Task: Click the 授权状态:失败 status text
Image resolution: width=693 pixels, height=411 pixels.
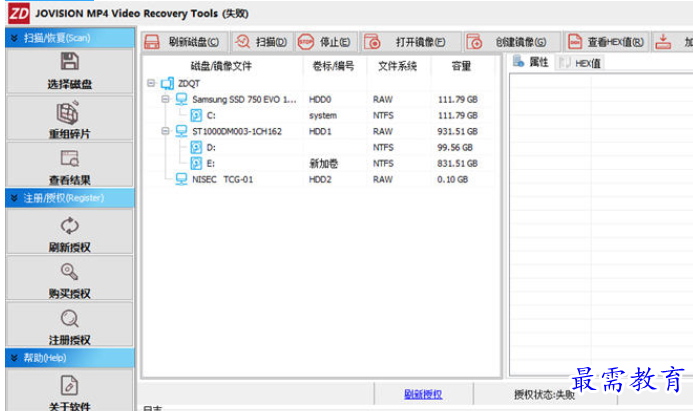Action: [x=544, y=395]
